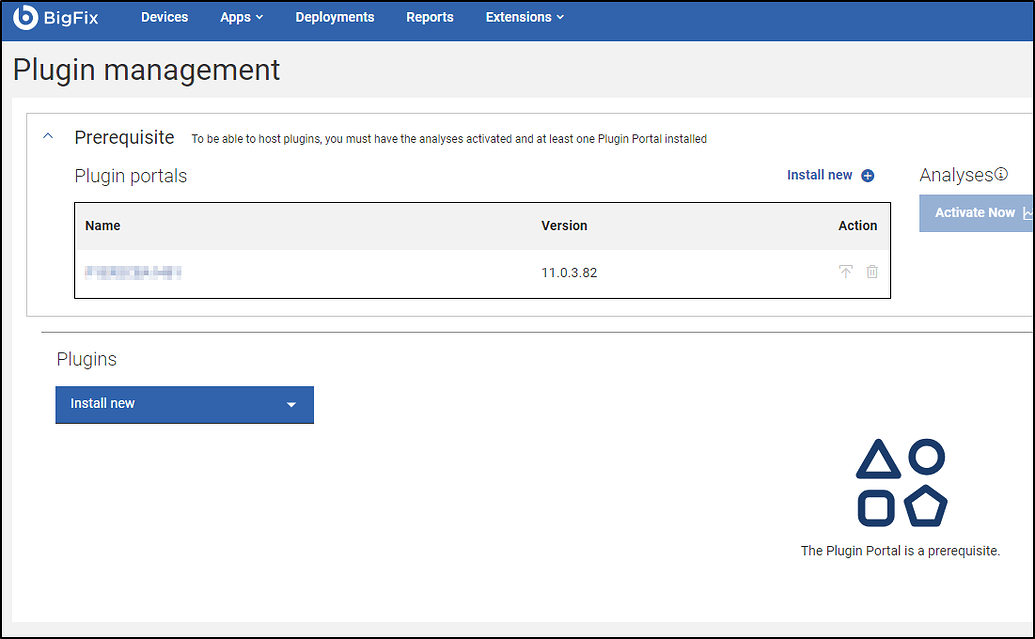Open the Install new plugins dropdown arrow
The width and height of the screenshot is (1035, 639).
292,404
